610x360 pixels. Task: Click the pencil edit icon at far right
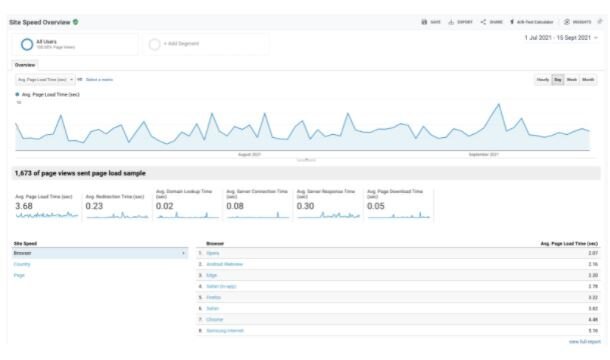(x=600, y=22)
